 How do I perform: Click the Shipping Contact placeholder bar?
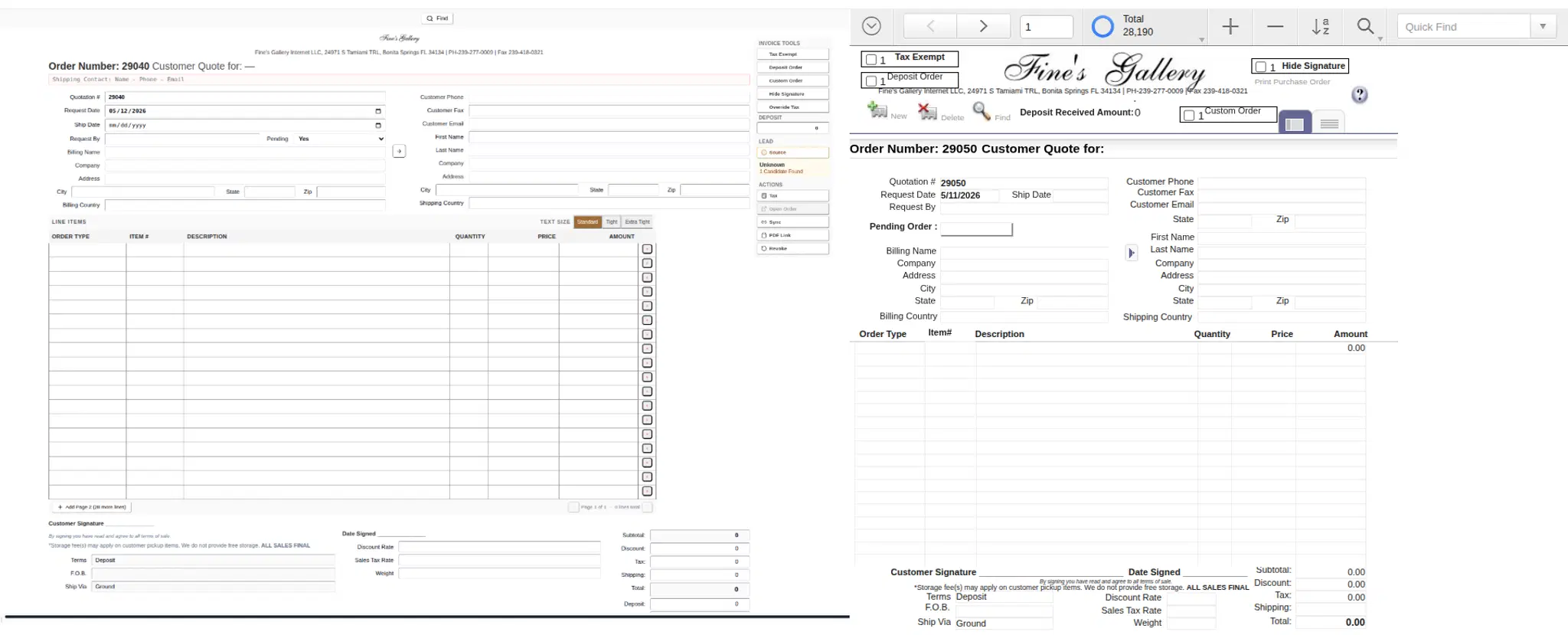(x=399, y=80)
